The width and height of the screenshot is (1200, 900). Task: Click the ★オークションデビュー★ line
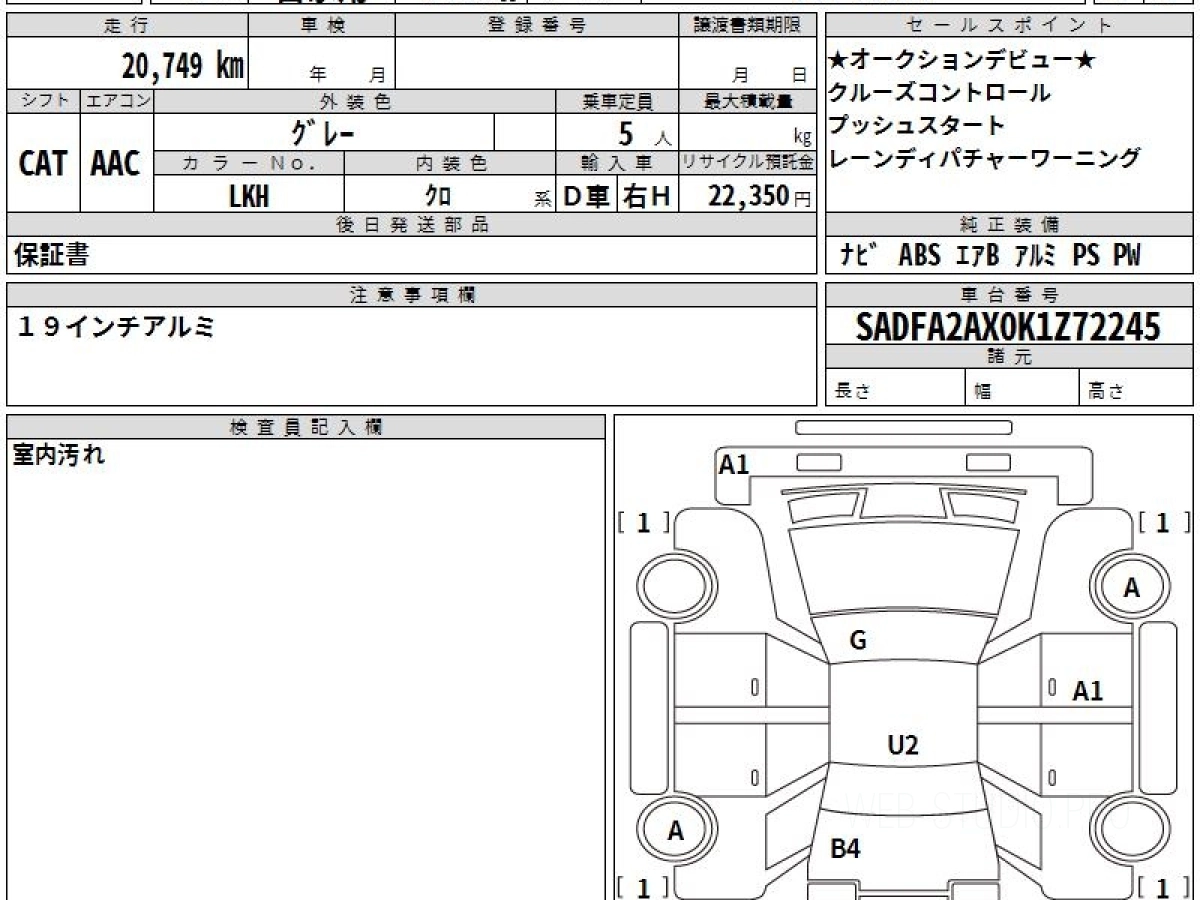961,60
